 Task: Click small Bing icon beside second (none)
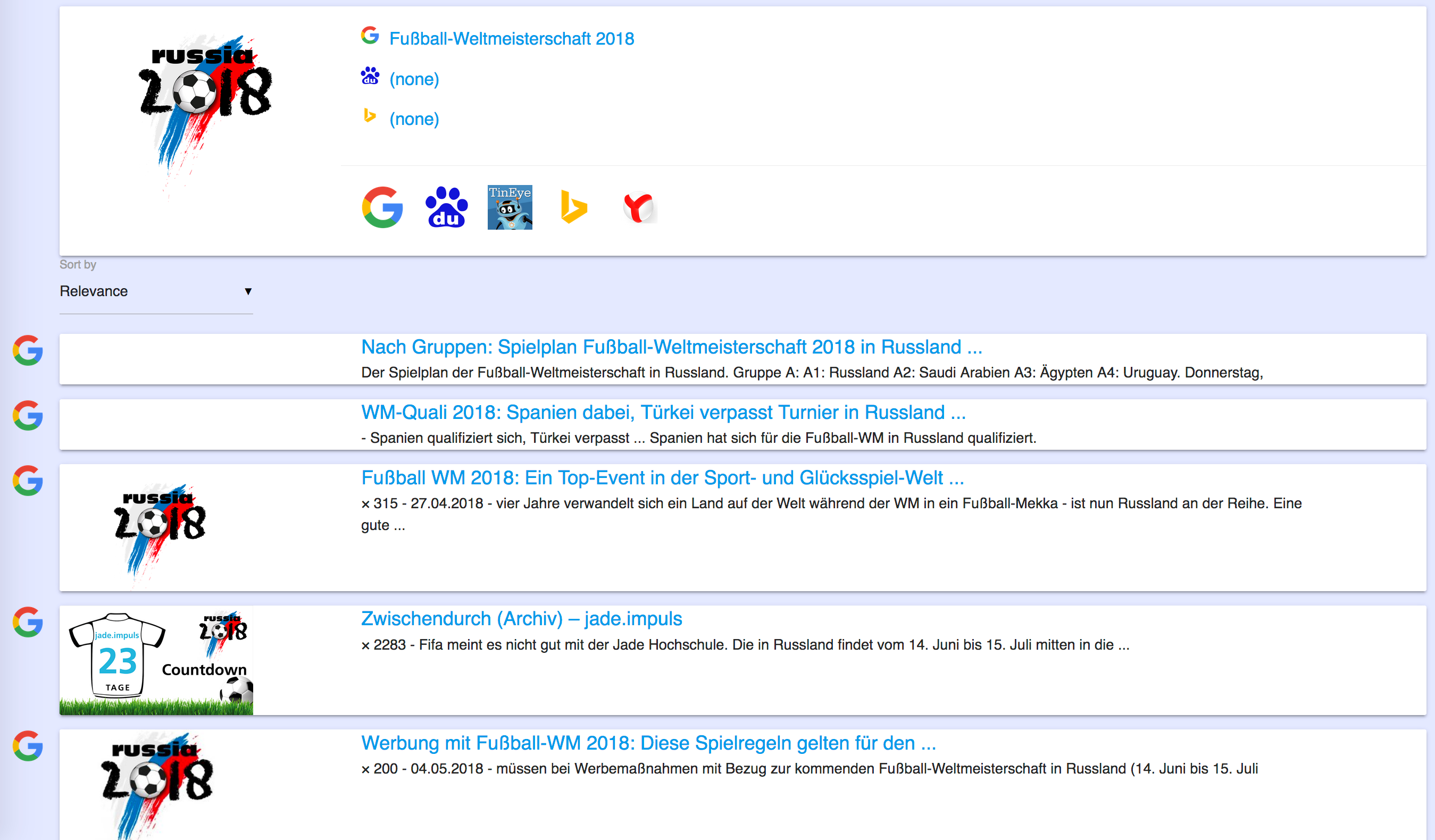point(370,115)
